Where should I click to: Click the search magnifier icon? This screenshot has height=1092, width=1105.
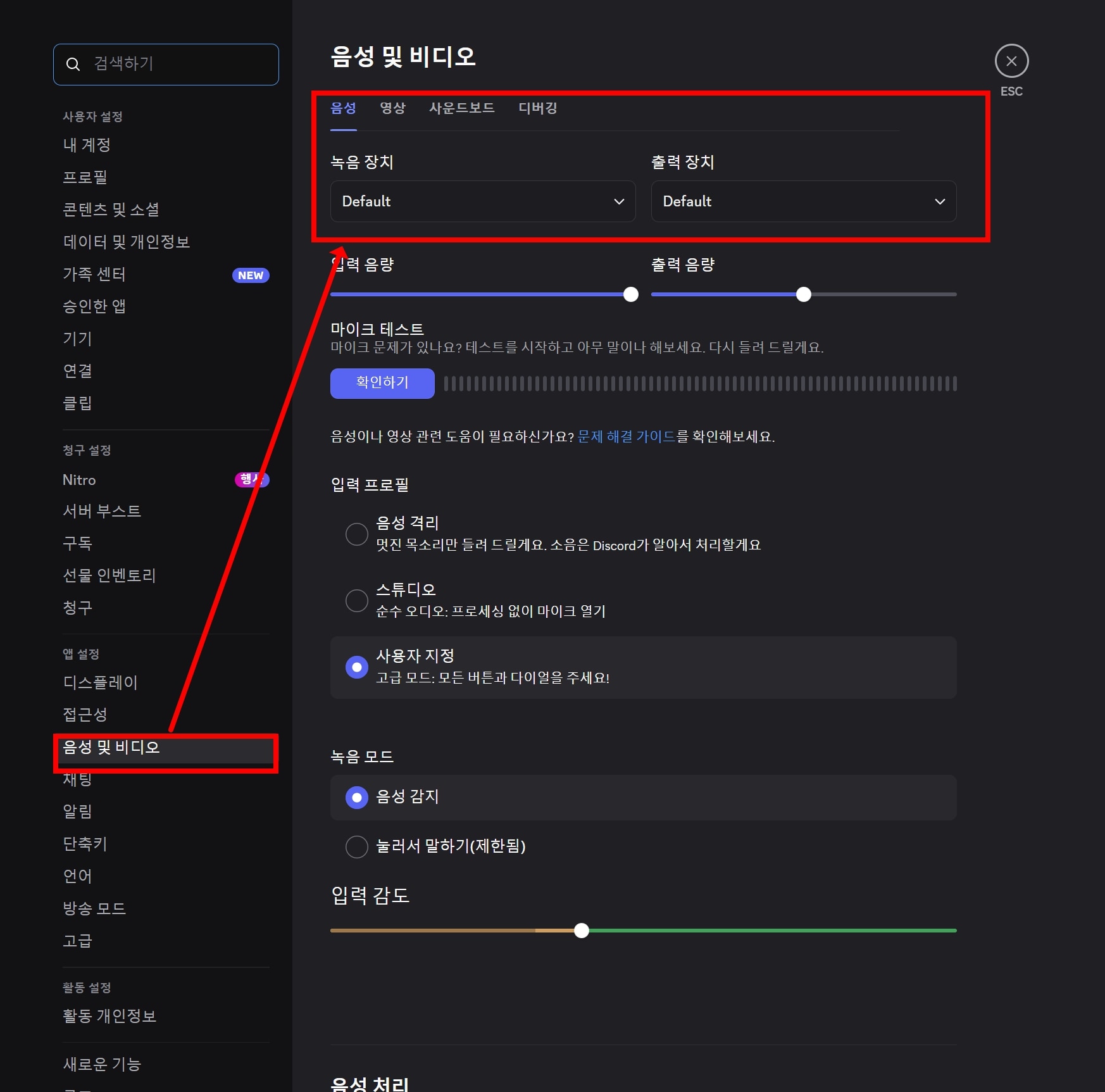click(73, 63)
